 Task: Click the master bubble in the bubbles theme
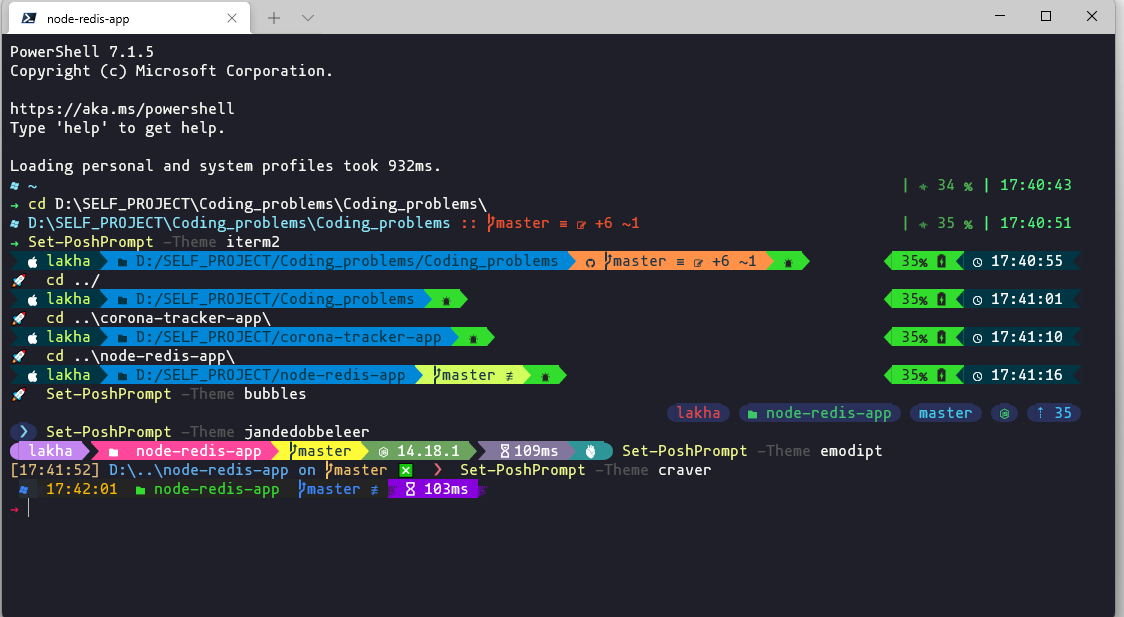click(945, 412)
